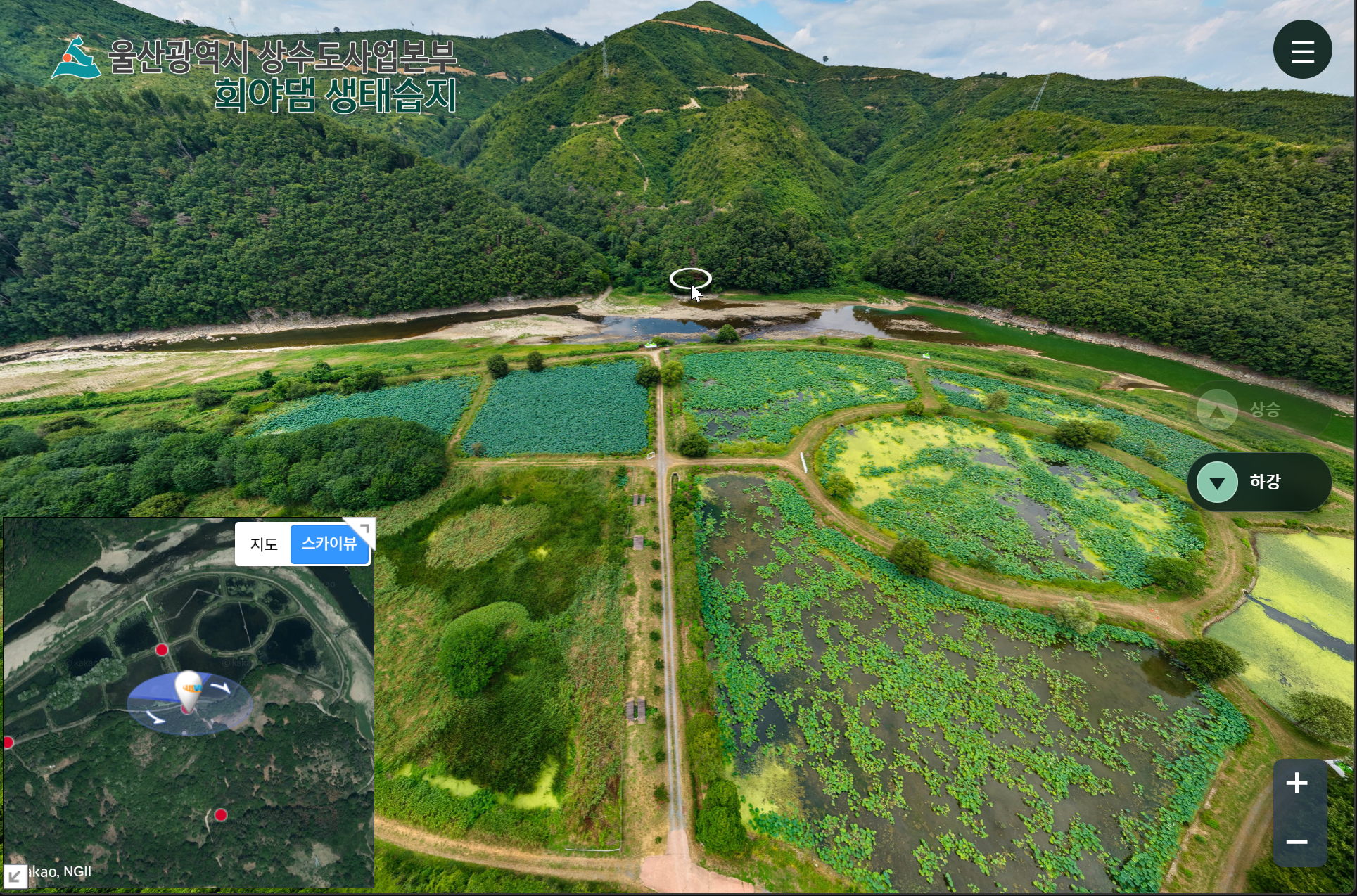Screen dimensions: 1357x896
Task: Select the red marker in the forest area
Action: tap(221, 815)
